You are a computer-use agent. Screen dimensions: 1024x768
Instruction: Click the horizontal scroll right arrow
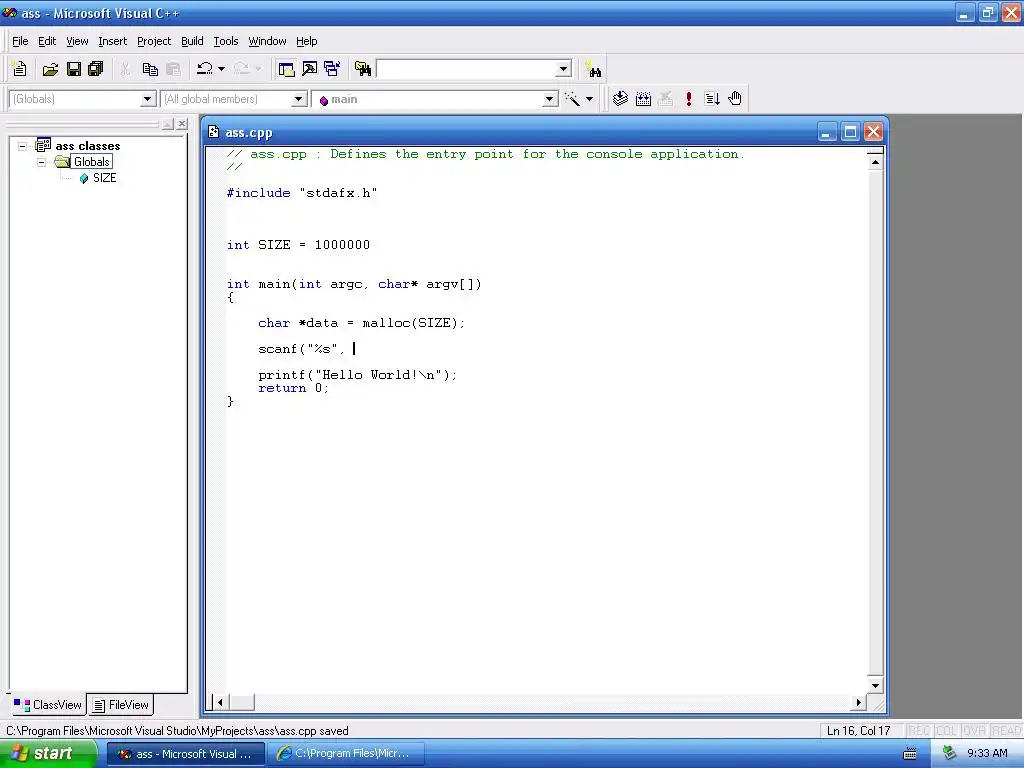tap(859, 703)
